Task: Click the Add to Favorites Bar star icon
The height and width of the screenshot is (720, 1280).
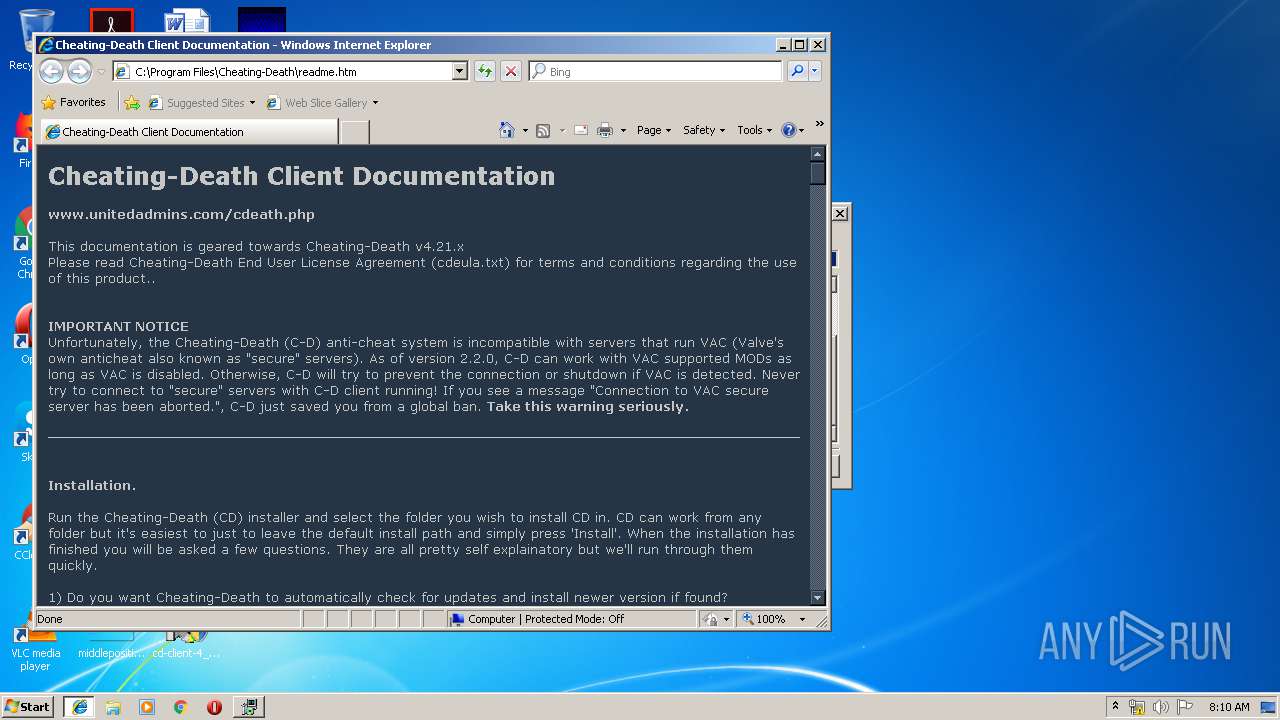Action: (131, 102)
